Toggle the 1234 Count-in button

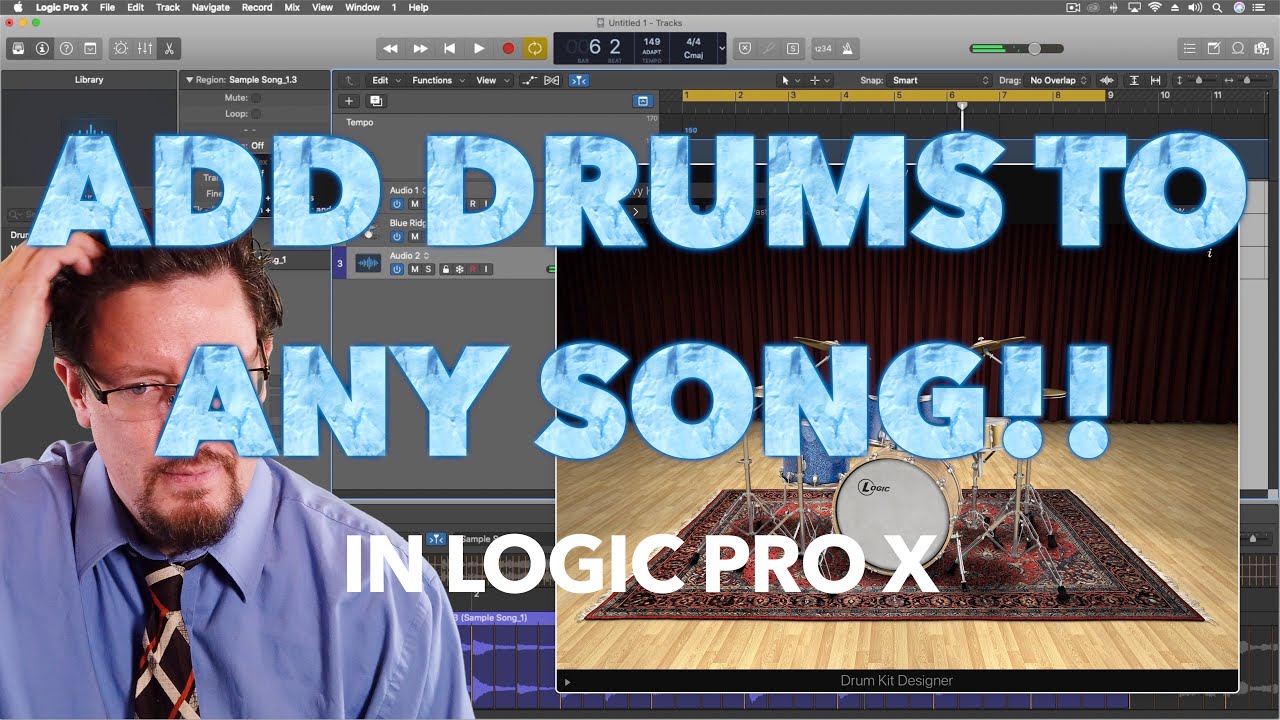823,48
